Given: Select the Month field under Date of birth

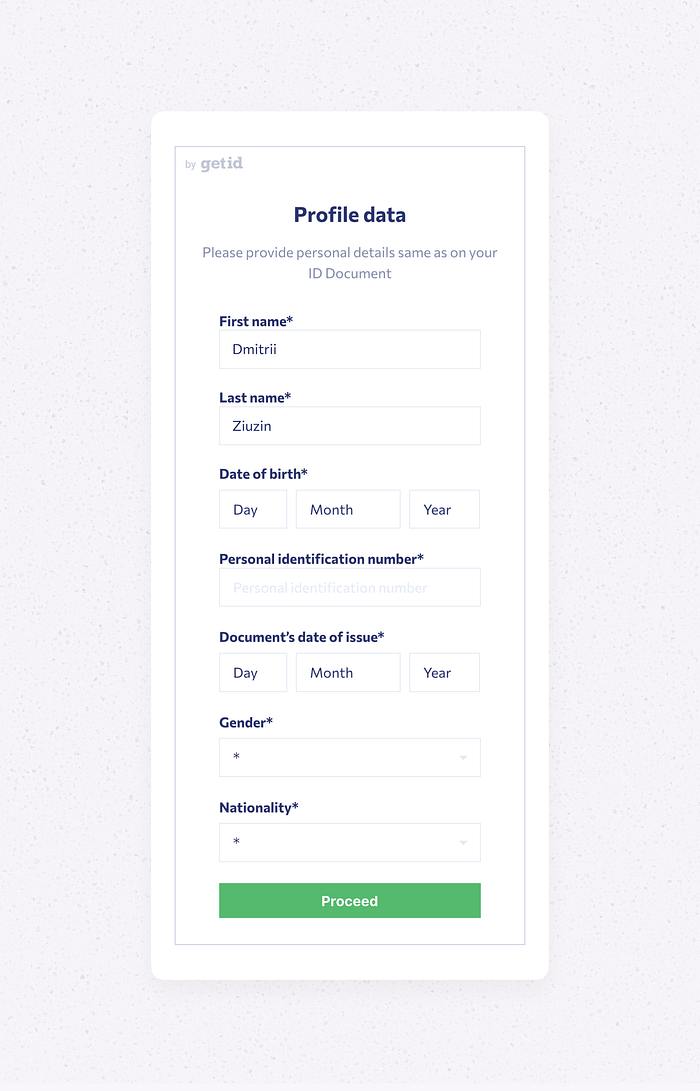Looking at the screenshot, I should (x=348, y=509).
